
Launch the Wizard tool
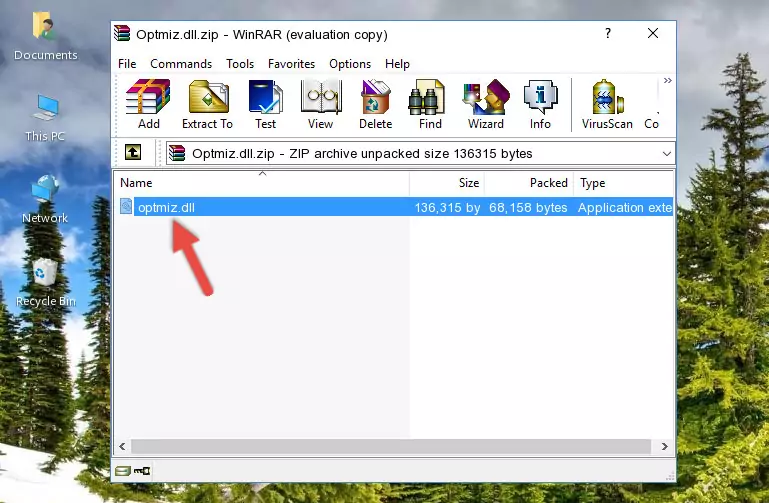486,104
